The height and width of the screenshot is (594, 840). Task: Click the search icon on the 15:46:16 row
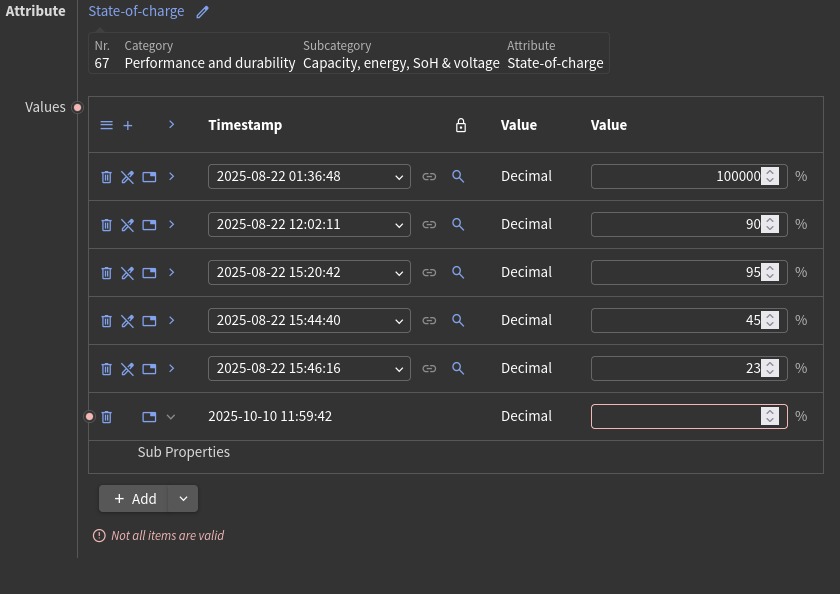[458, 369]
